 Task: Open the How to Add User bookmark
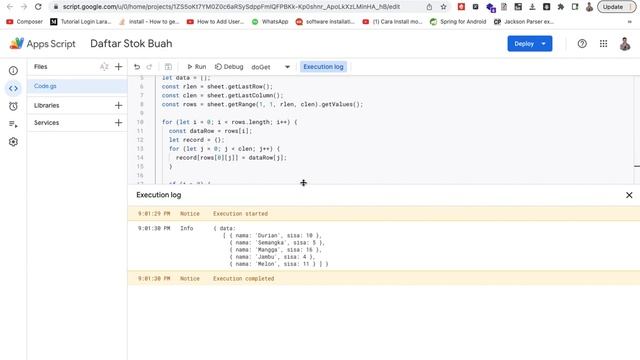(215, 22)
